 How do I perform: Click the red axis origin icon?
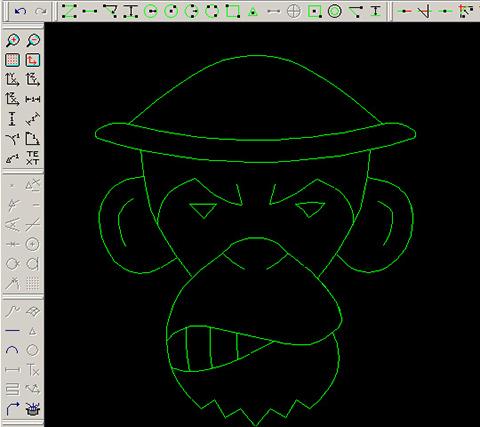(33, 60)
